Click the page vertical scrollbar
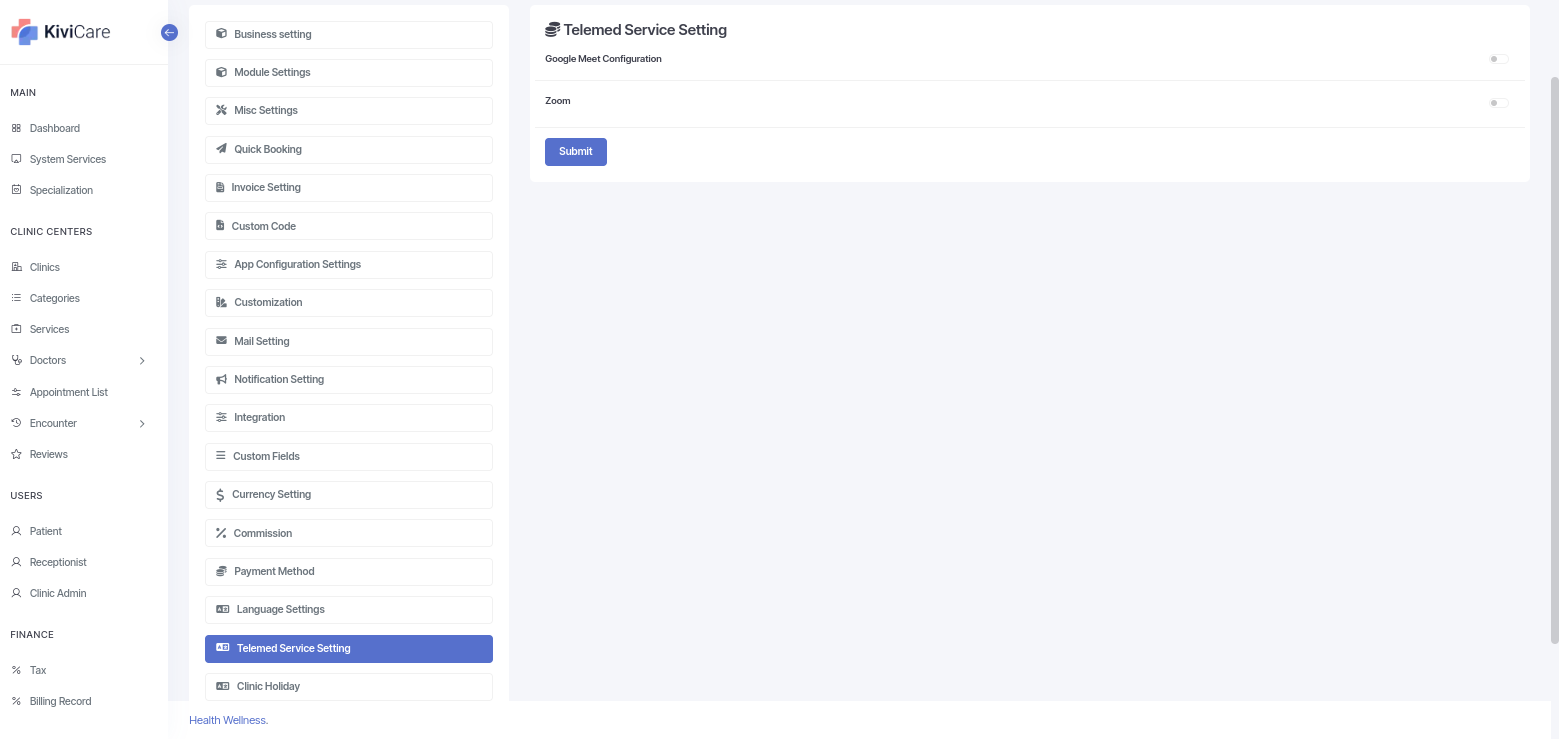1559x739 pixels. (1554, 360)
